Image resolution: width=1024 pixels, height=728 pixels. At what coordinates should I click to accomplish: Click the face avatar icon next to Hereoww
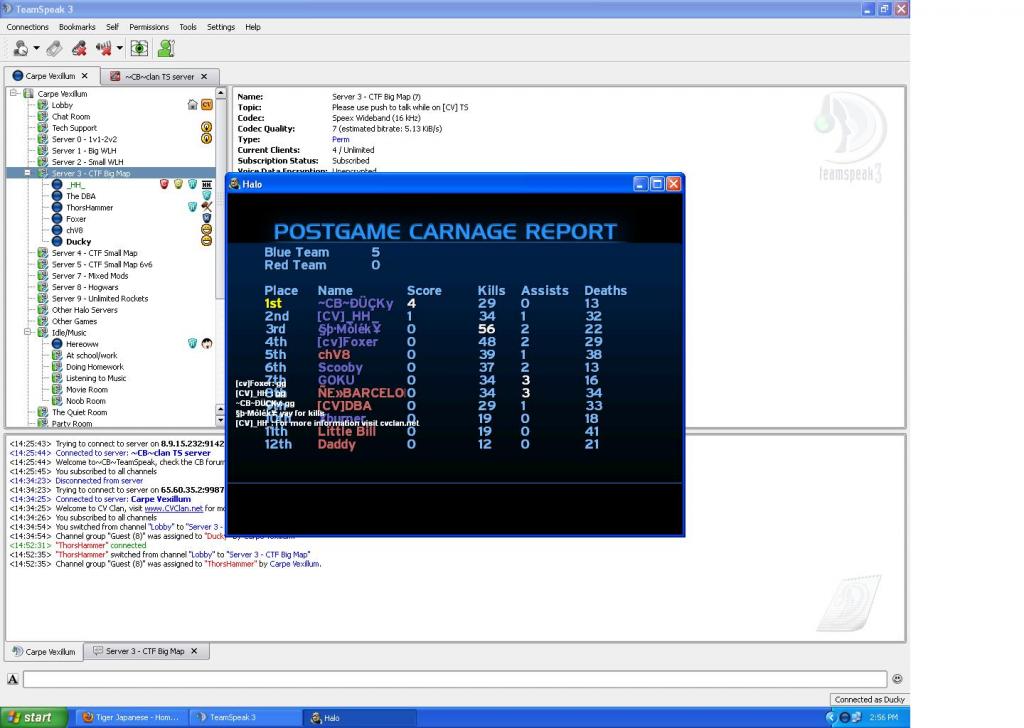pos(206,343)
